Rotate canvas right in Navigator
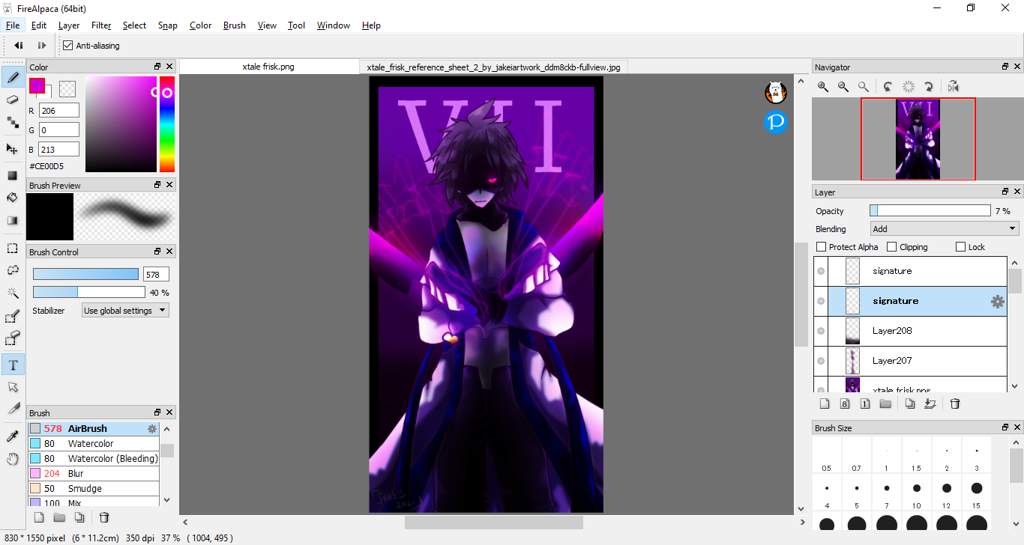This screenshot has height=545, width=1024. coord(929,86)
